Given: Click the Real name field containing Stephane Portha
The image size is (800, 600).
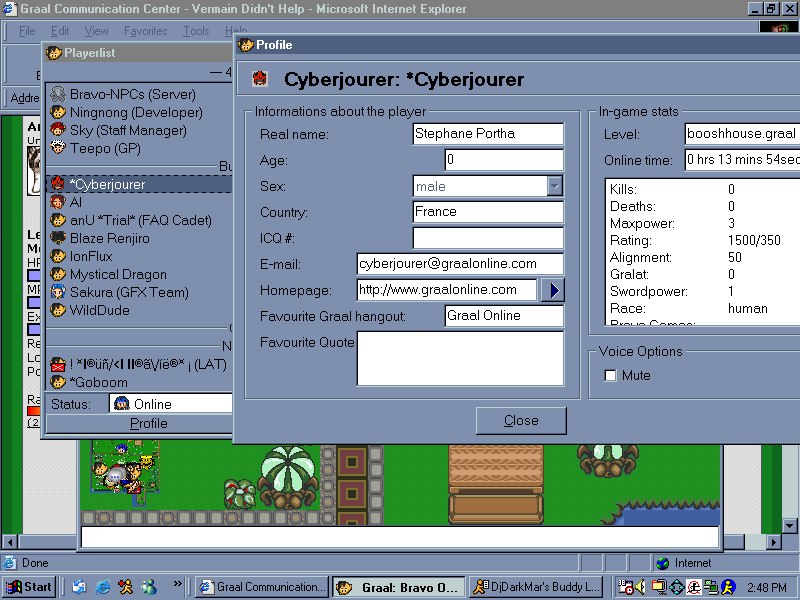Looking at the screenshot, I should 488,134.
